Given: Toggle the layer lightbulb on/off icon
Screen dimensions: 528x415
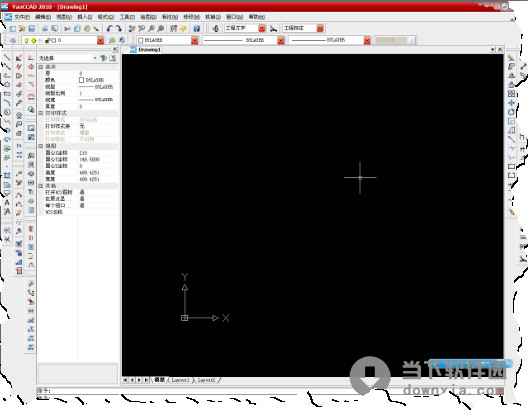Looking at the screenshot, I should click(x=26, y=40).
